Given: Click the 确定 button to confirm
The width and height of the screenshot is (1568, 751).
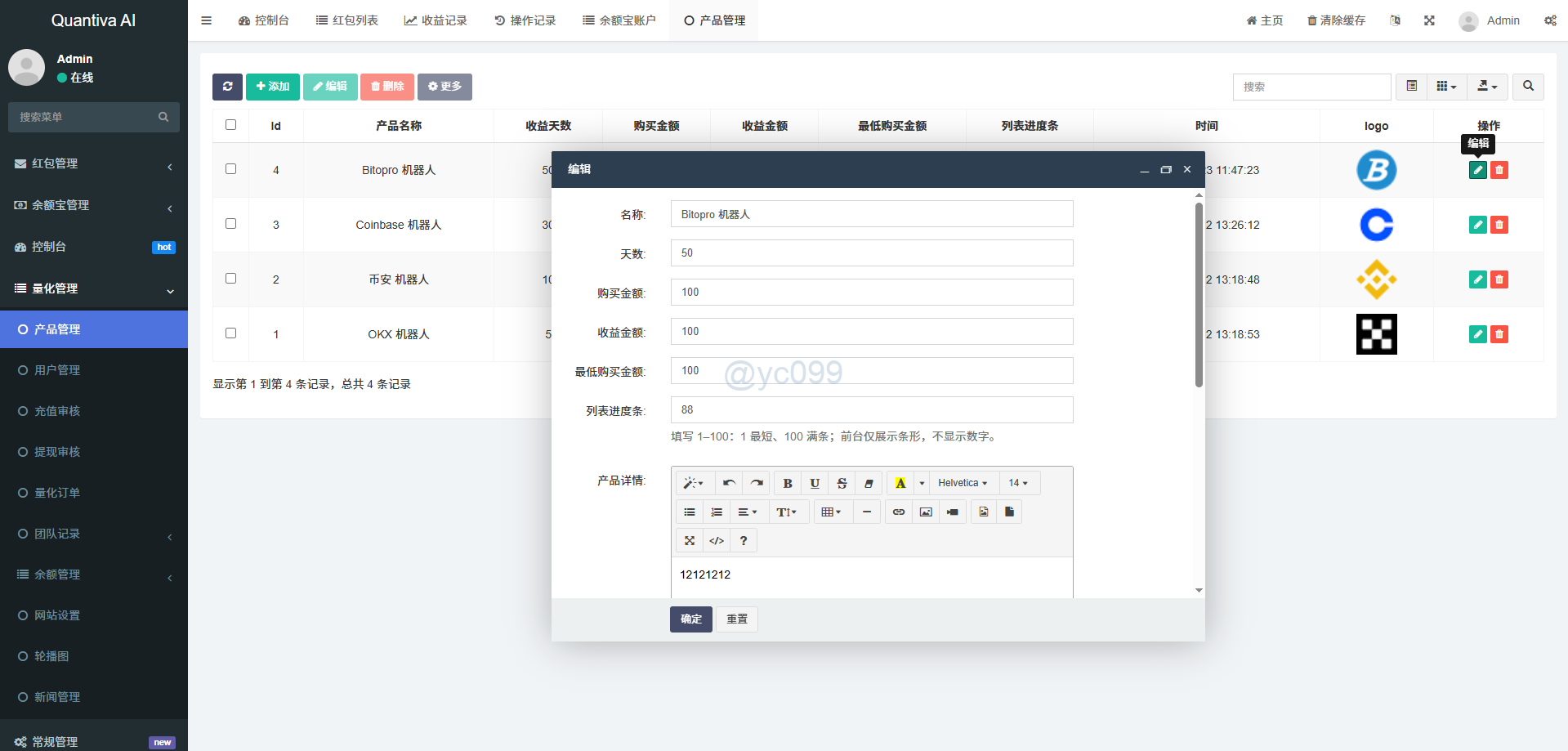Looking at the screenshot, I should (x=690, y=619).
